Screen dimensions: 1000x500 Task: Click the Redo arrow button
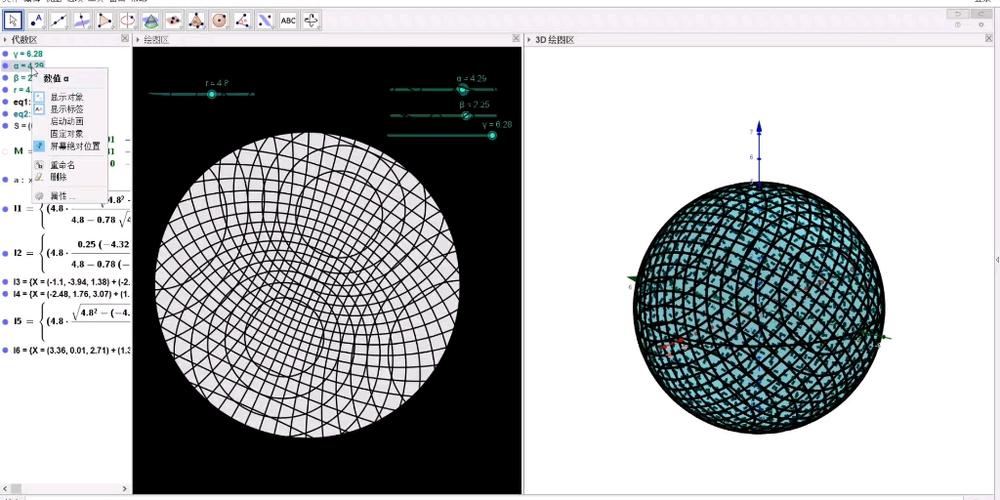point(981,13)
